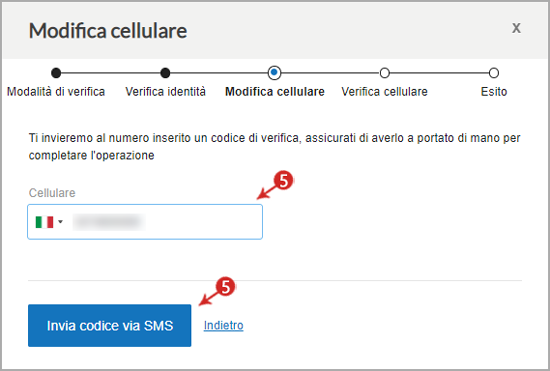550x371 pixels.
Task: Click the red 5 badge near Cellulare field
Action: [283, 181]
